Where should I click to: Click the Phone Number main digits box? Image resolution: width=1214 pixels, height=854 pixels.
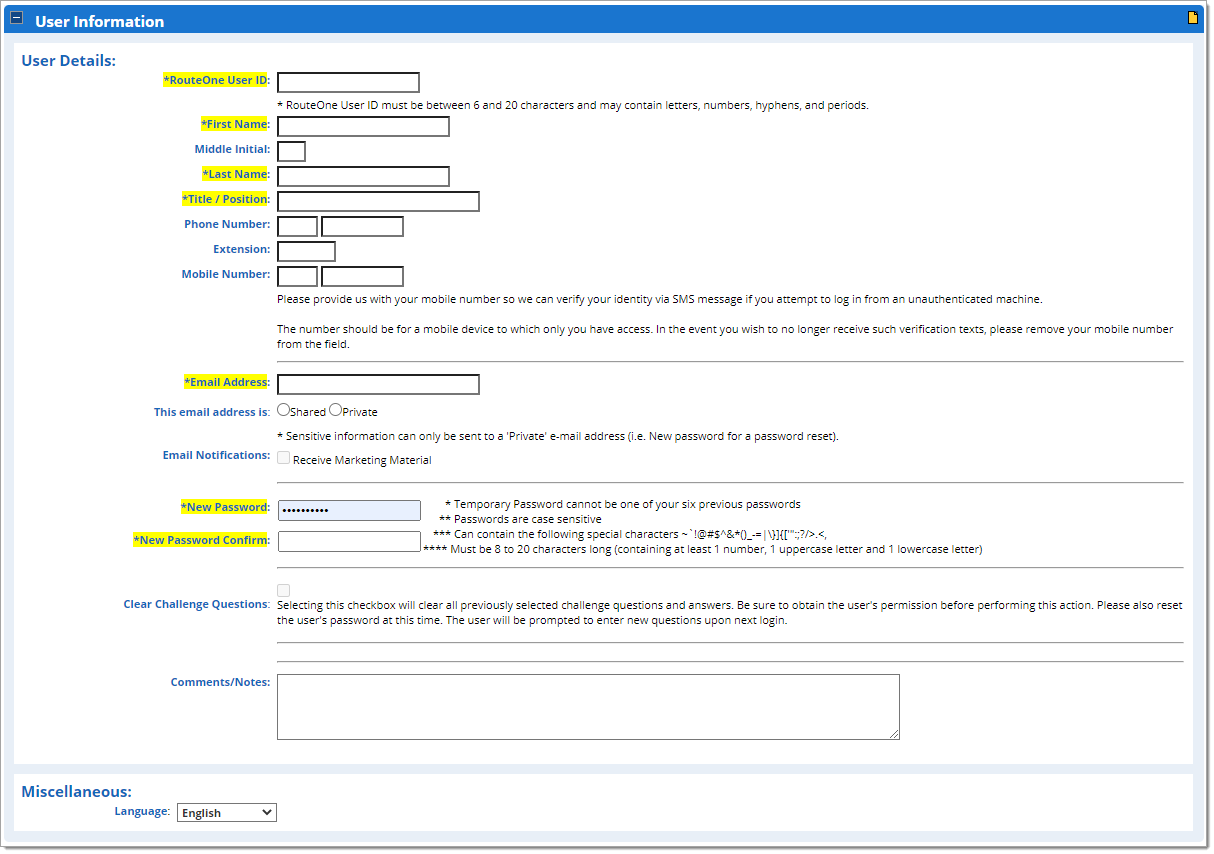coord(362,226)
